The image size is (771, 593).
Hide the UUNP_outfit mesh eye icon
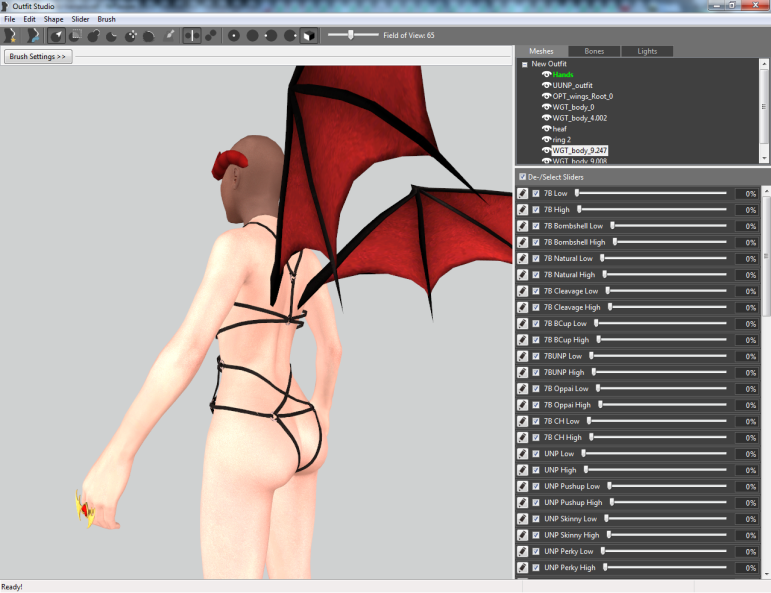pyautogui.click(x=546, y=85)
